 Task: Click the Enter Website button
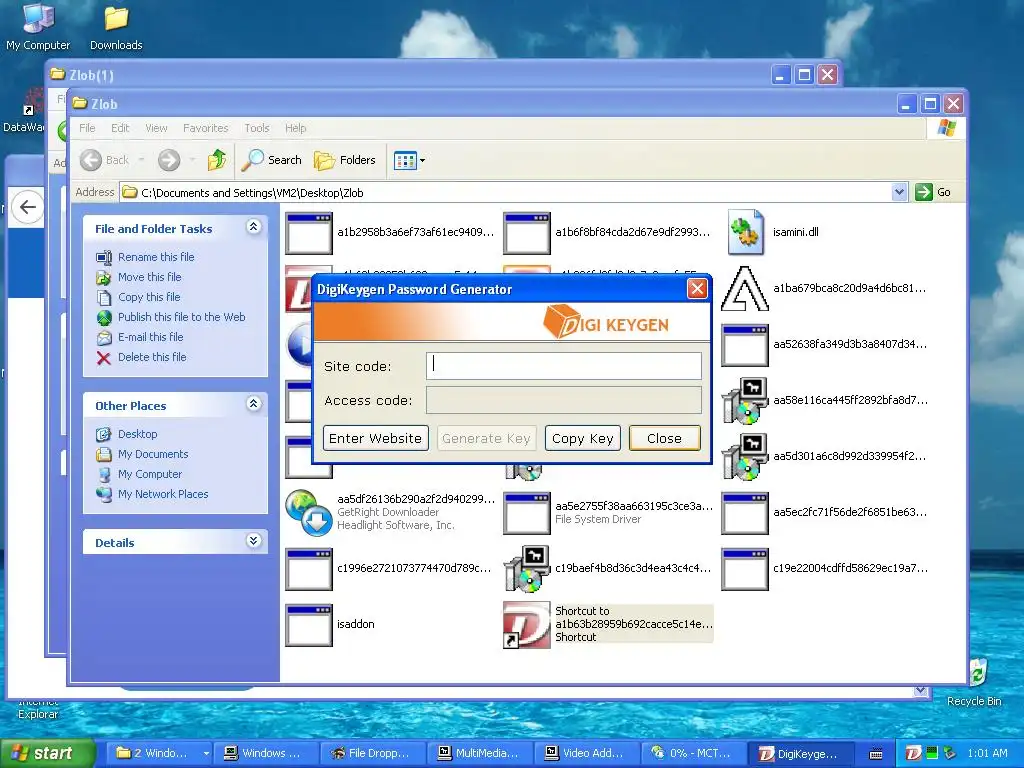click(x=376, y=438)
